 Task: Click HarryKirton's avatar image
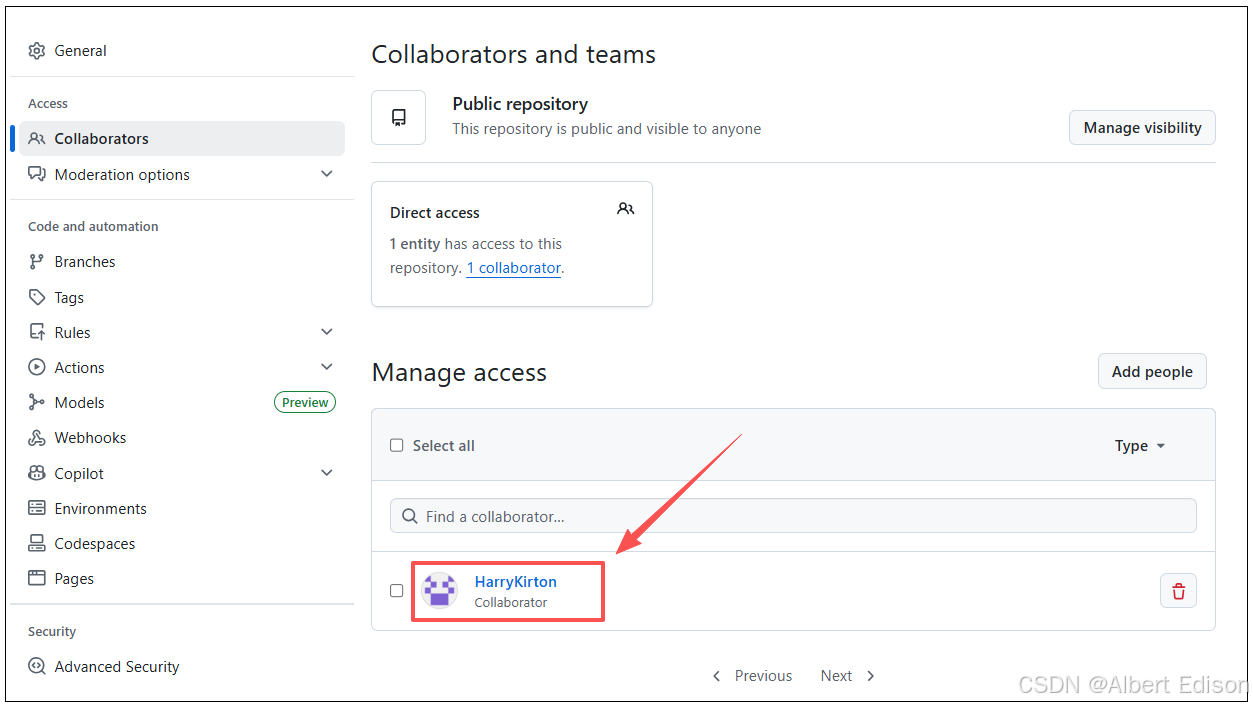[439, 590]
